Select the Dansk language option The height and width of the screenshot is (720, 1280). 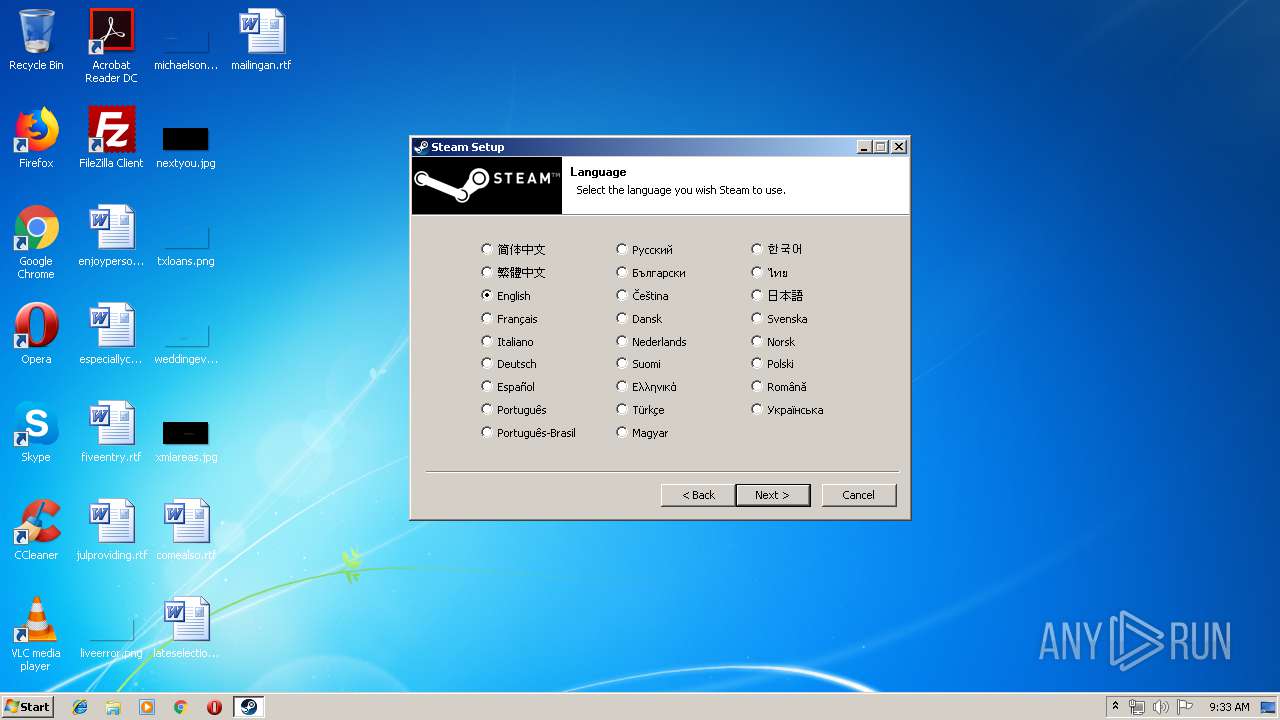click(639, 319)
